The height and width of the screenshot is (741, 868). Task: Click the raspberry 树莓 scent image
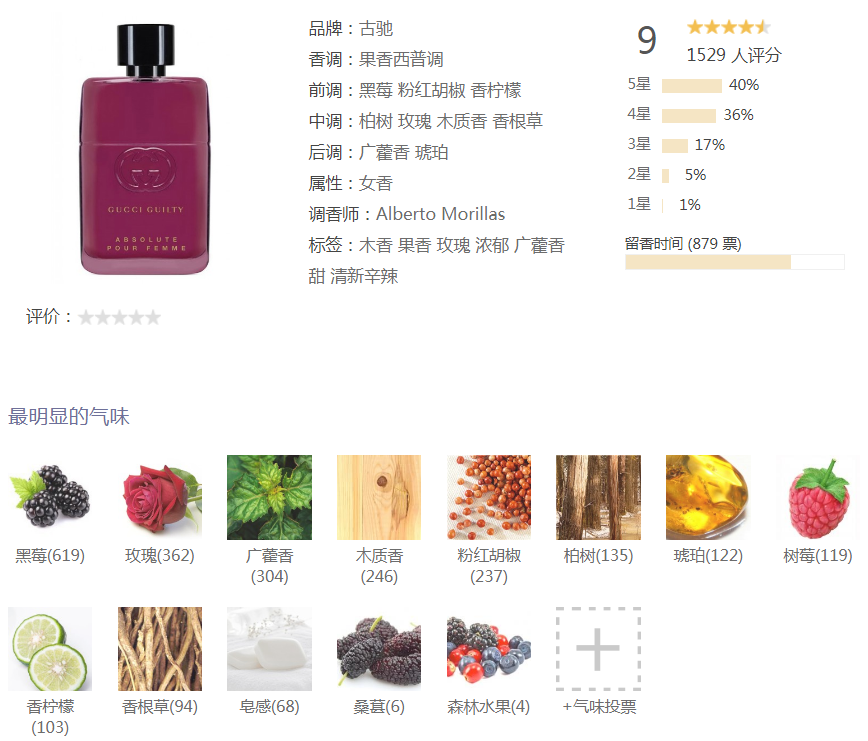pos(818,497)
